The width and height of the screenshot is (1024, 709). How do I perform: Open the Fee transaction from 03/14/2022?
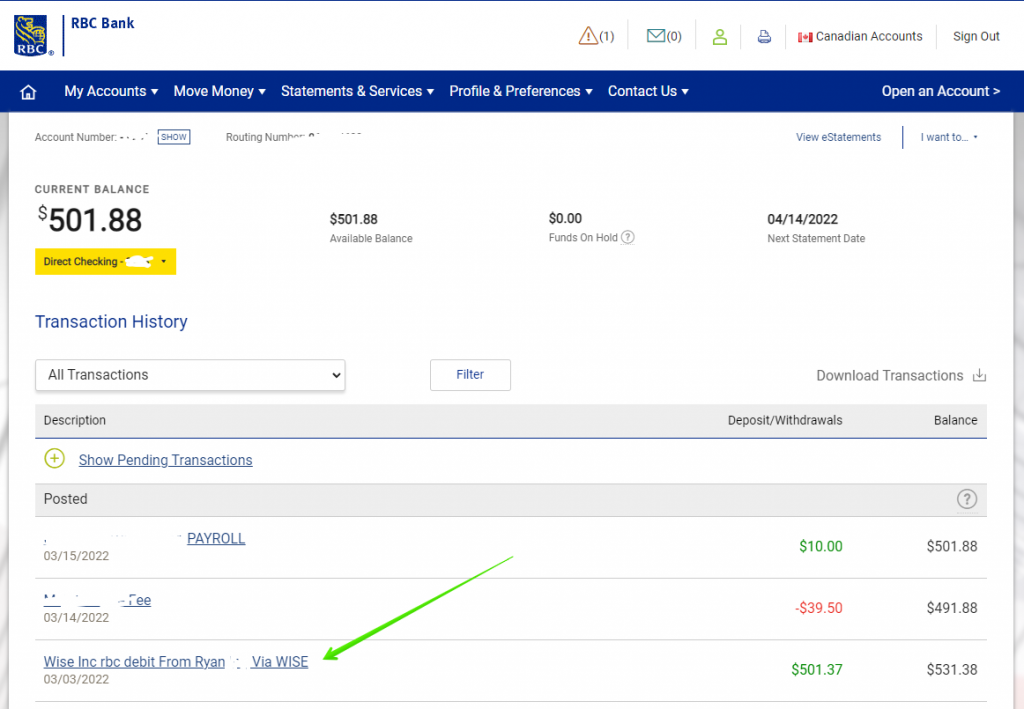pos(97,600)
